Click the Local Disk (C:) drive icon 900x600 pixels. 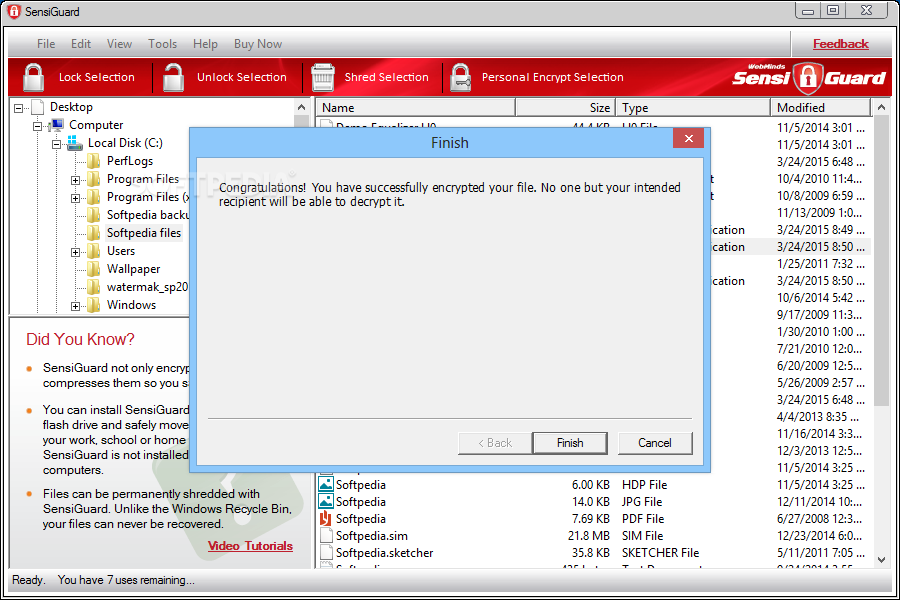75,143
